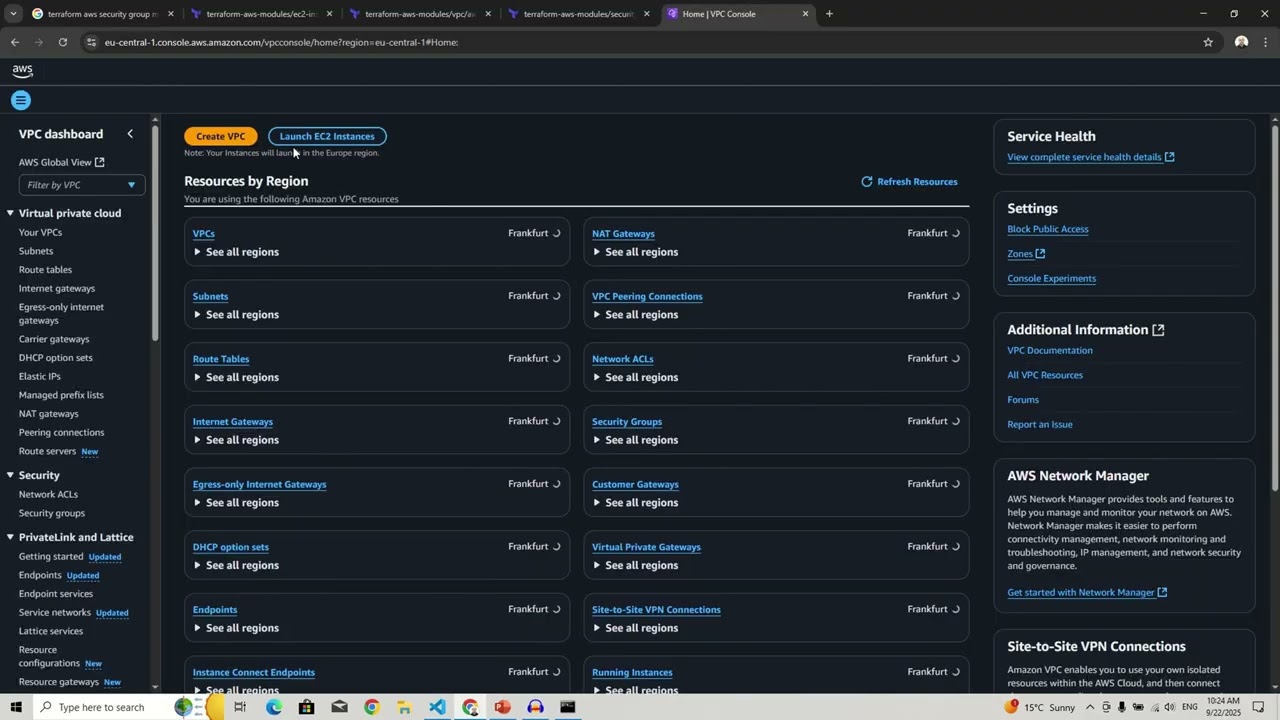Screen dimensions: 1280x720
Task: Collapse the Security sidebar section
Action: pos(10,475)
